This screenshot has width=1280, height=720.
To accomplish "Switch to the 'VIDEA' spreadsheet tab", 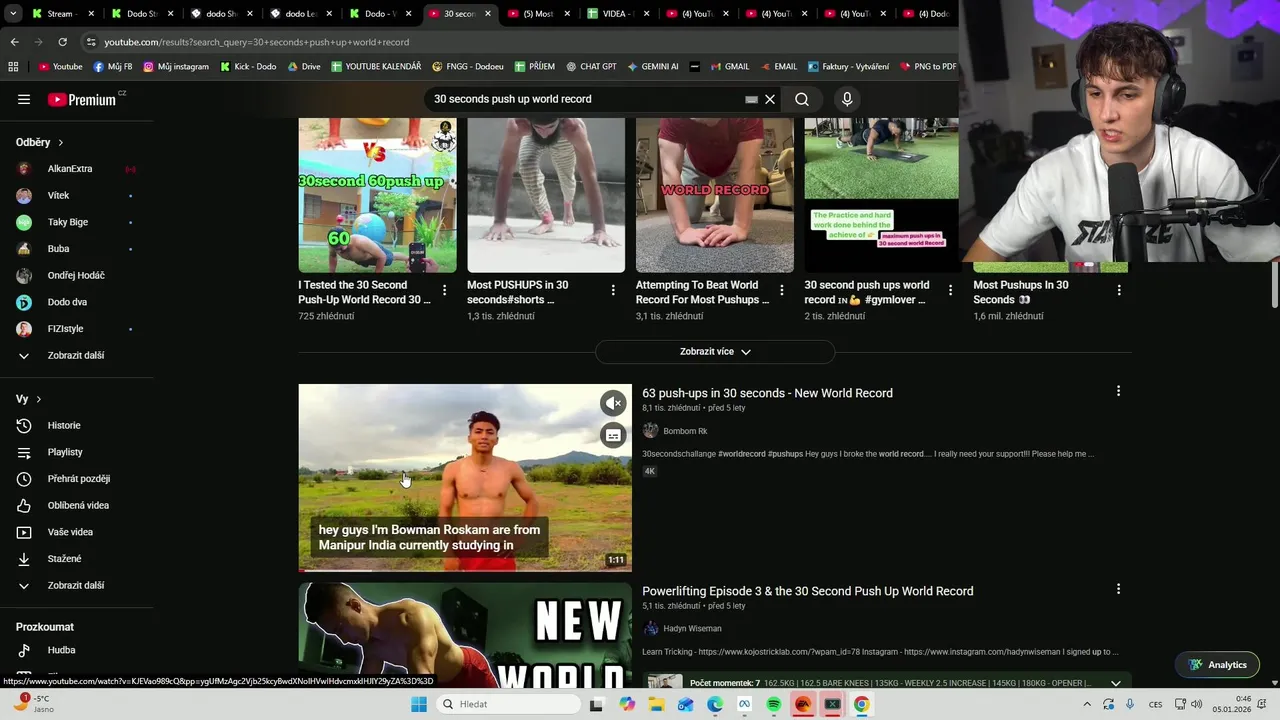I will coord(619,14).
